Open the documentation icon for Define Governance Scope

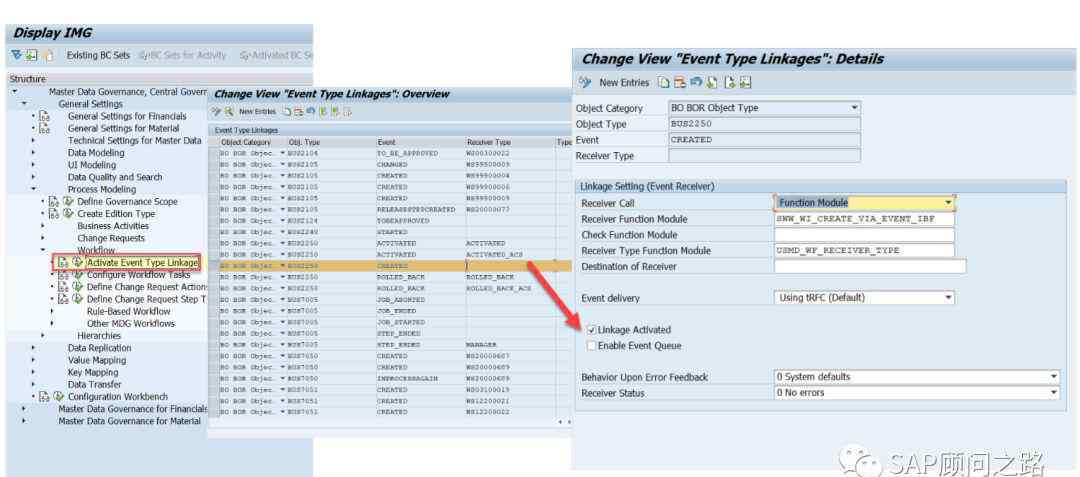pyautogui.click(x=54, y=202)
